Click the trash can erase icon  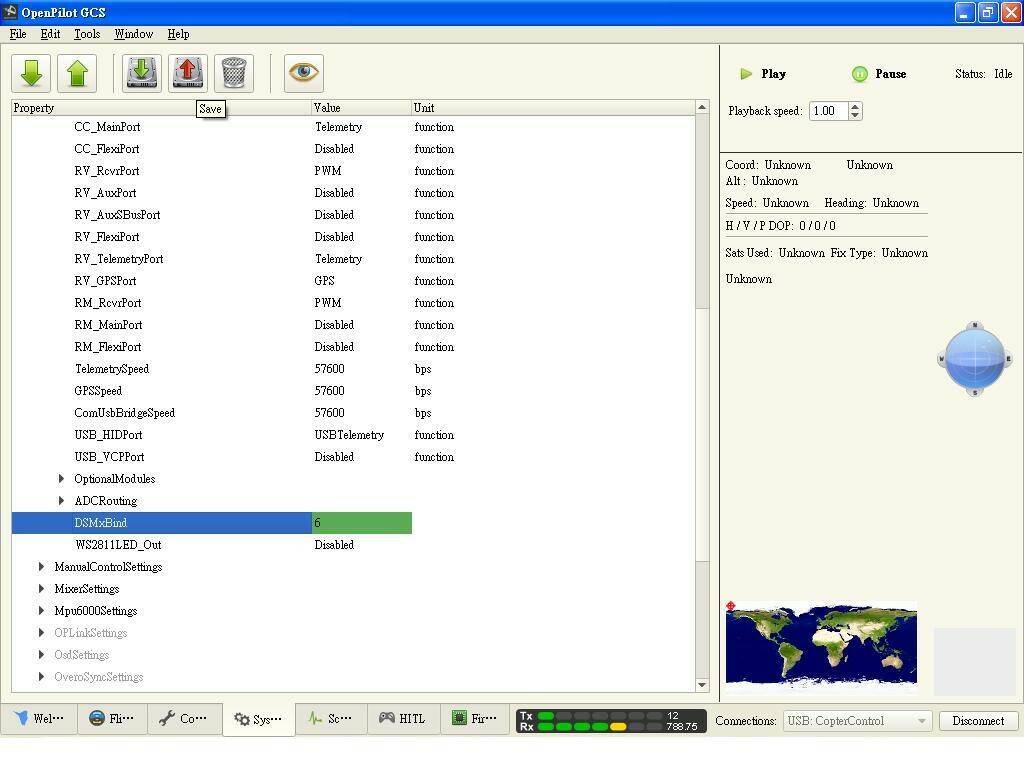coord(234,73)
